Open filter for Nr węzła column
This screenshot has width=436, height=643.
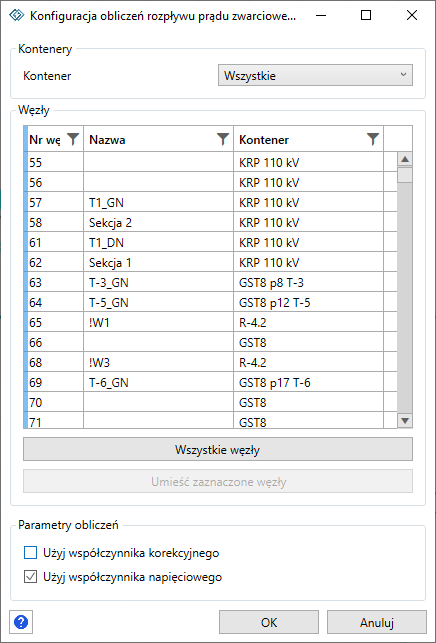click(x=73, y=139)
